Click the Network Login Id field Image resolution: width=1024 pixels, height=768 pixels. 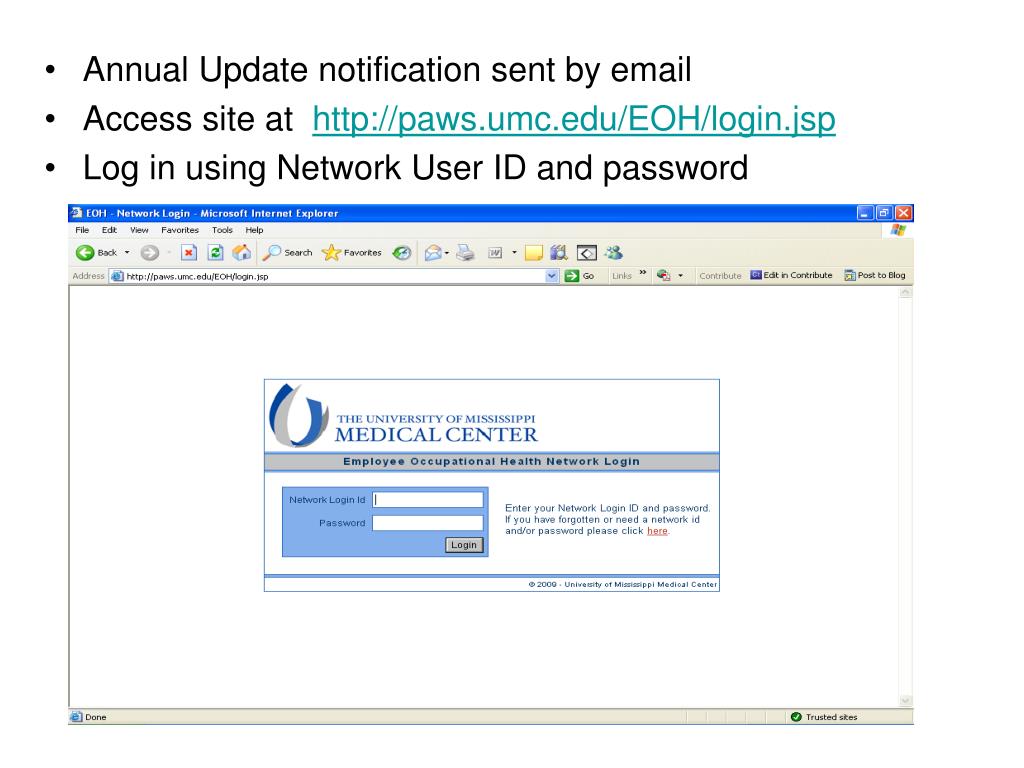[x=428, y=500]
